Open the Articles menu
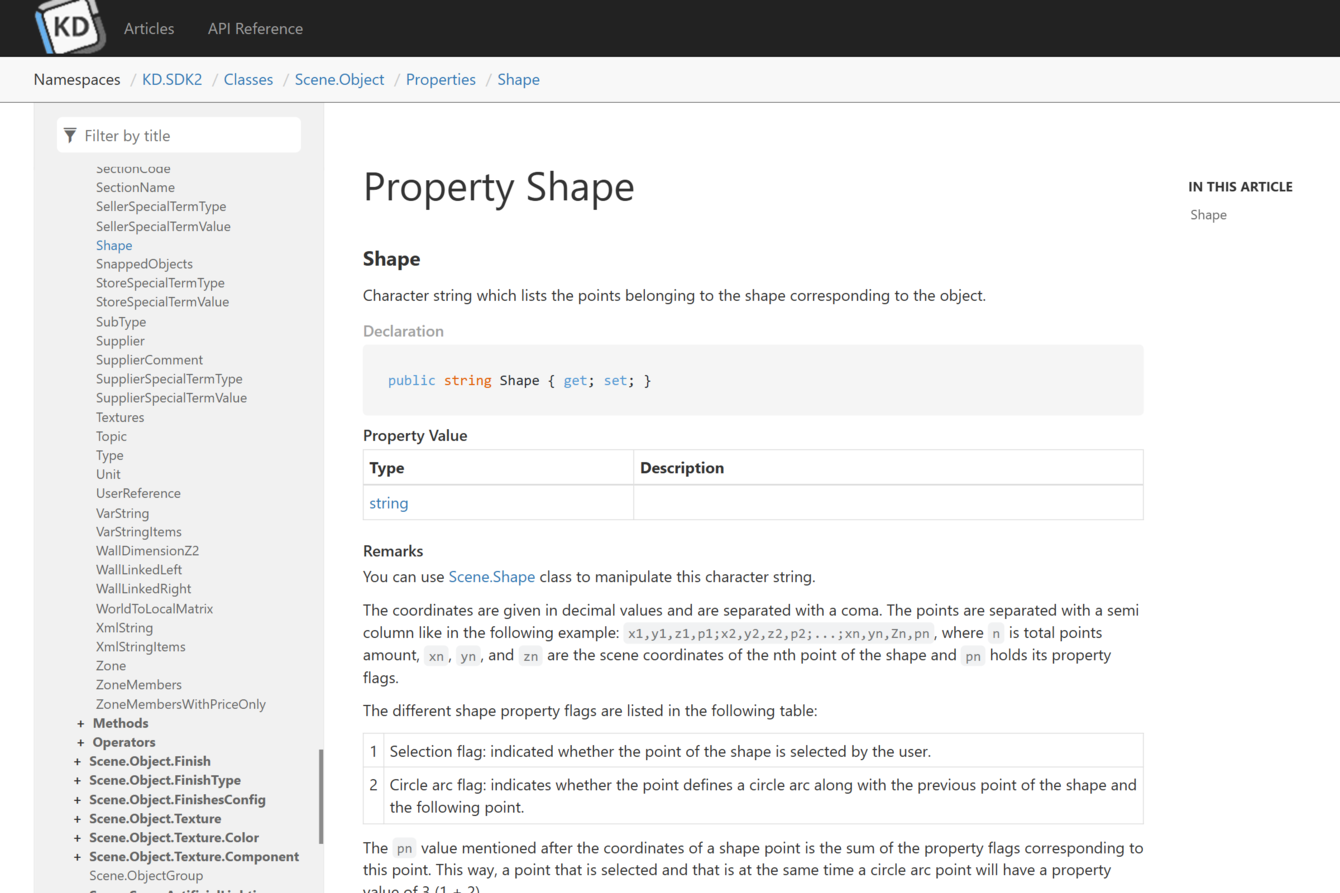The width and height of the screenshot is (1340, 893). coord(149,28)
